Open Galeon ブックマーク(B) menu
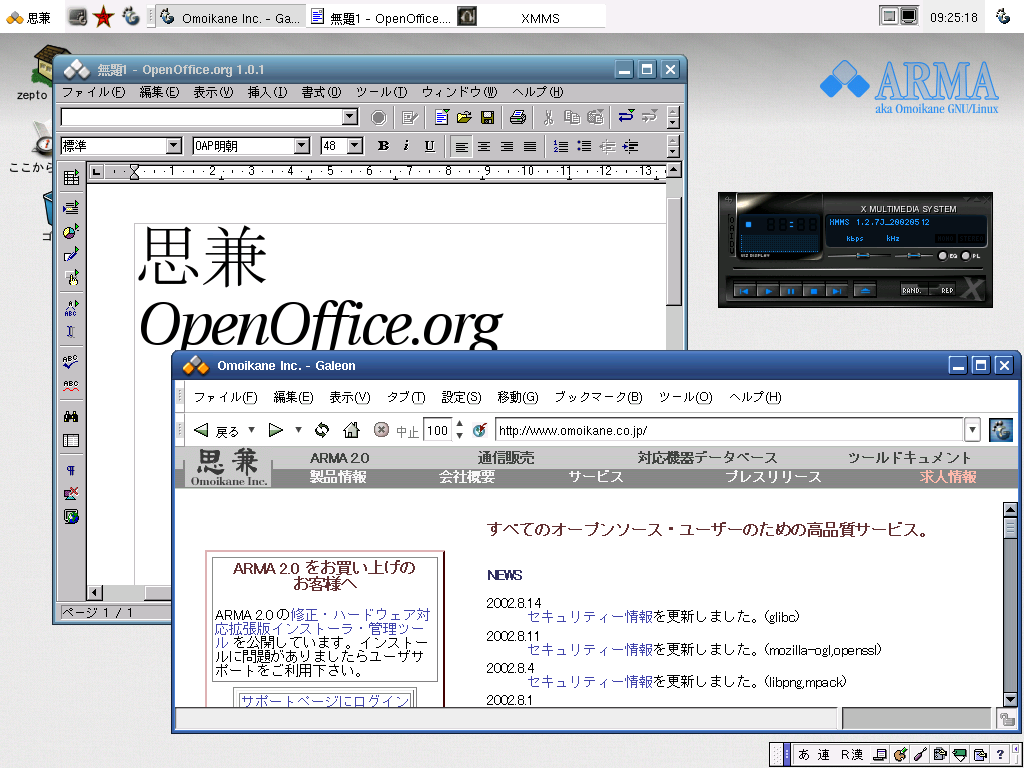This screenshot has width=1024, height=768. click(x=598, y=397)
